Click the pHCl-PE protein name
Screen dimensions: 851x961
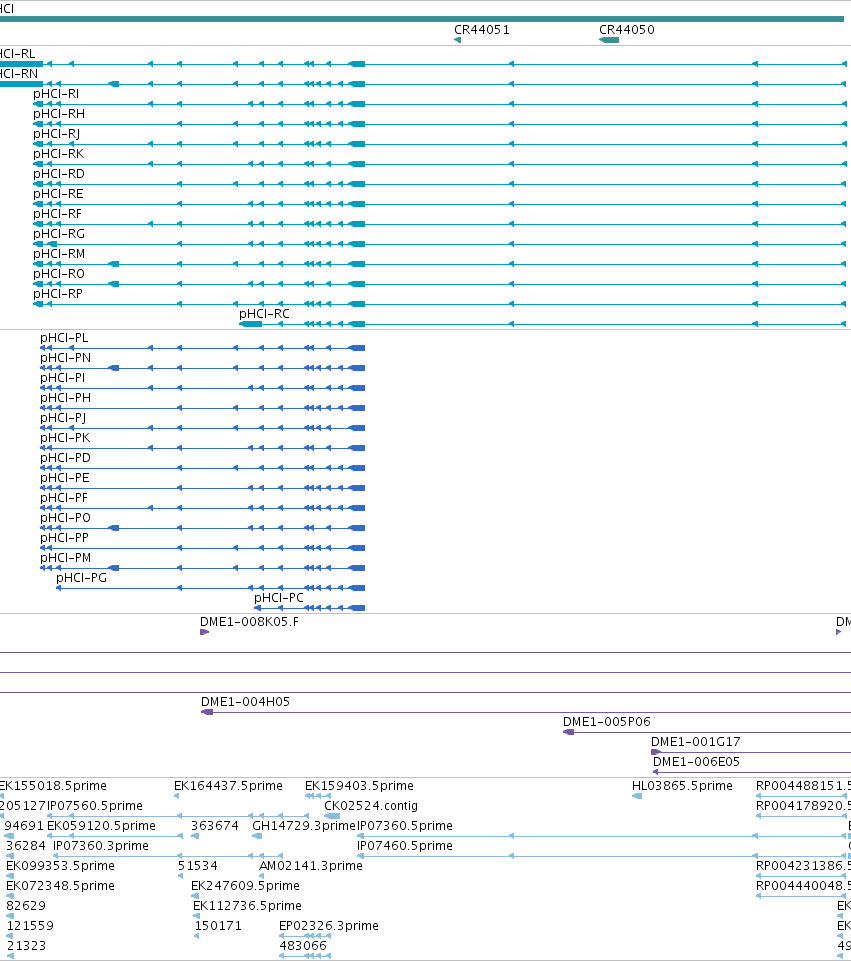[x=65, y=478]
